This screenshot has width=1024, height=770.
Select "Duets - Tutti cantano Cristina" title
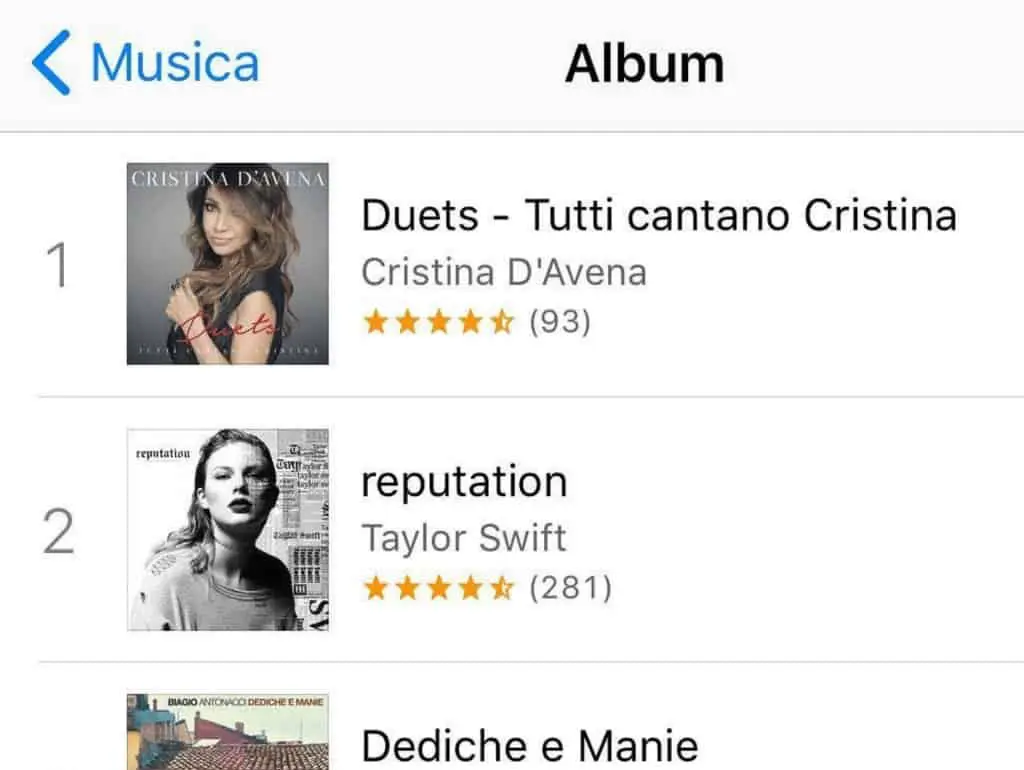658,215
